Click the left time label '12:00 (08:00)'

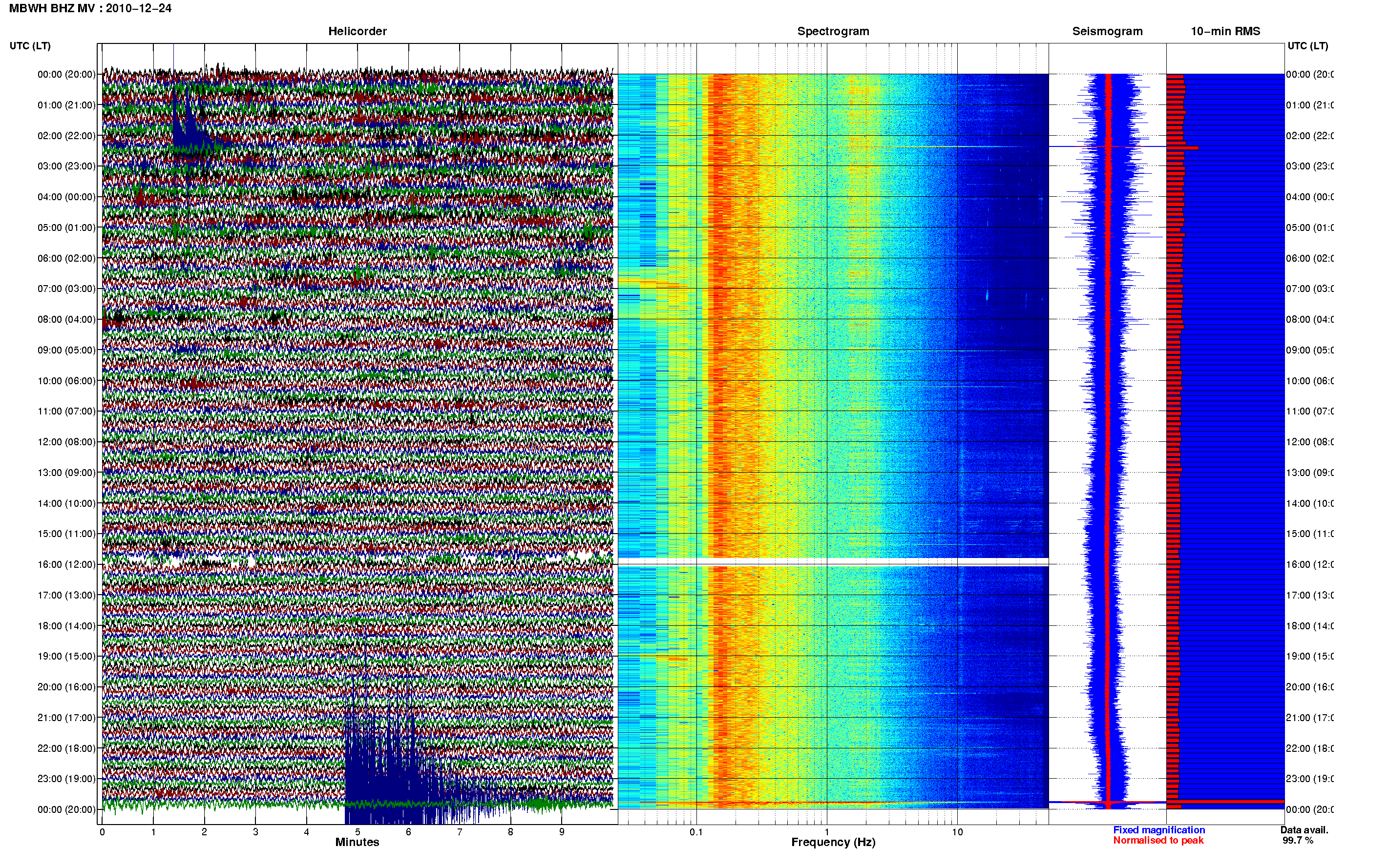tap(66, 442)
